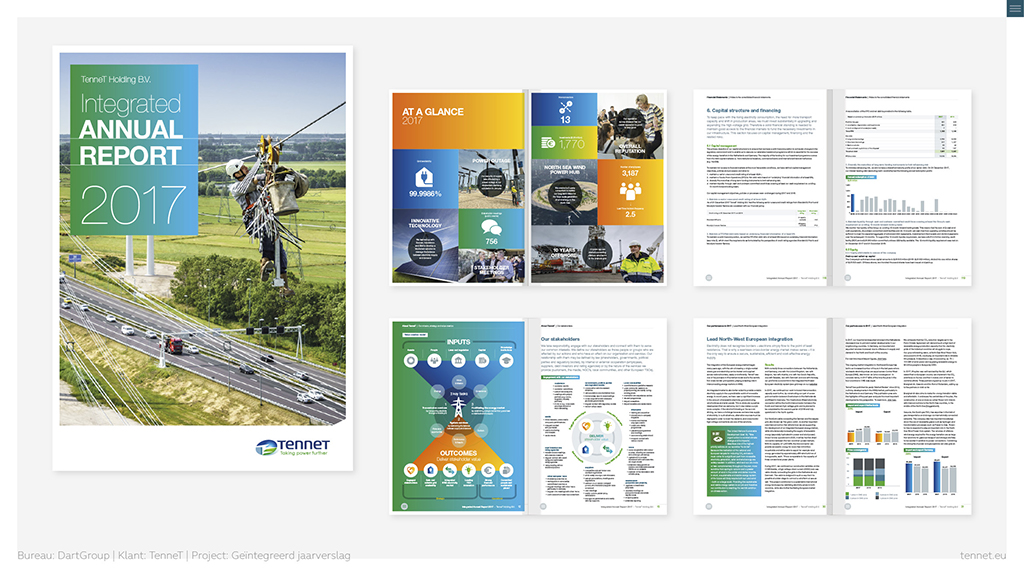Select the page with North Sea Wind Power Hub
Image resolution: width=1024 pixels, height=576 pixels.
(x=598, y=187)
